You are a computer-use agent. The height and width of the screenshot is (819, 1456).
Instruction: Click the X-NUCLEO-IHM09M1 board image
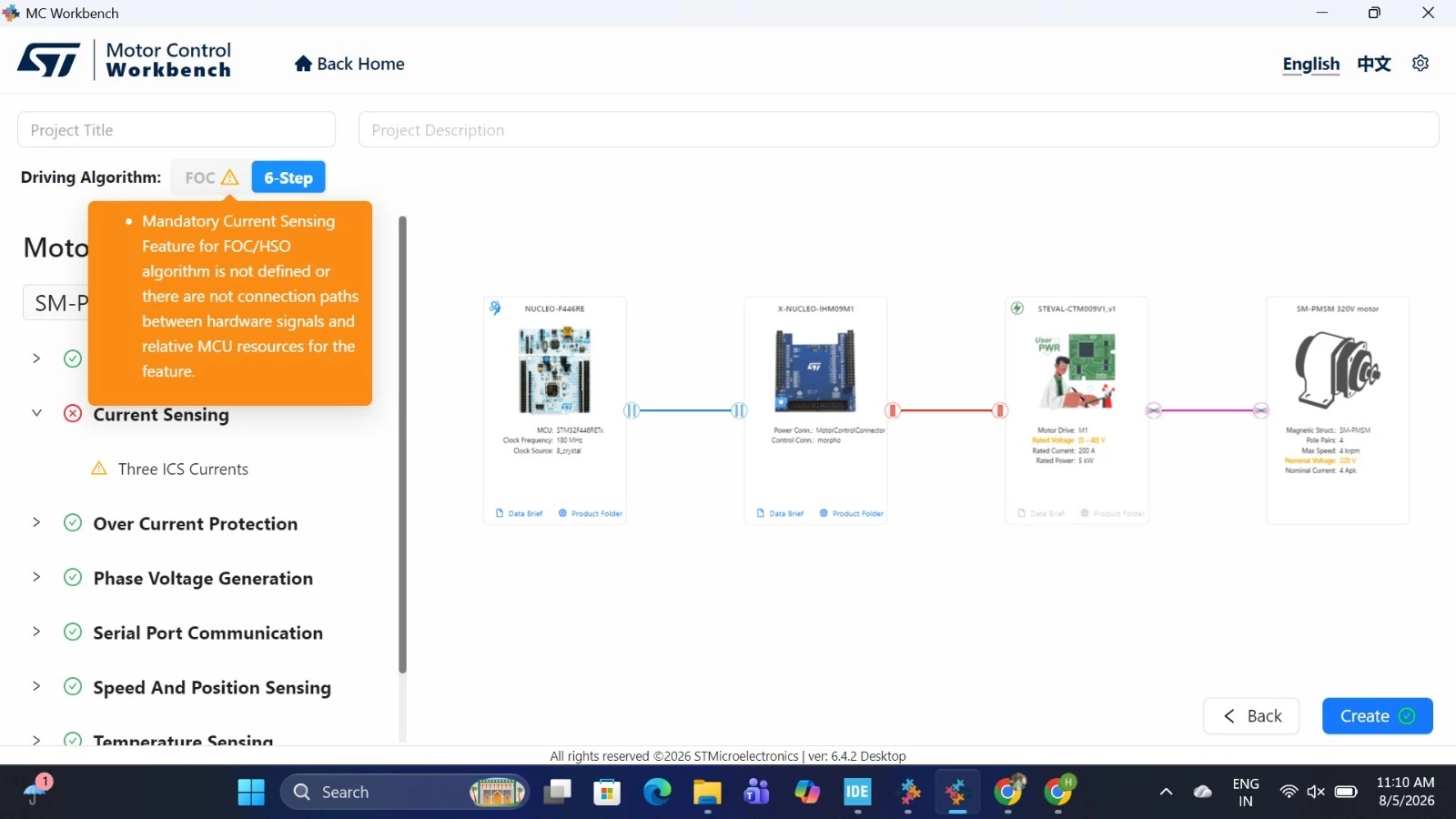point(814,371)
